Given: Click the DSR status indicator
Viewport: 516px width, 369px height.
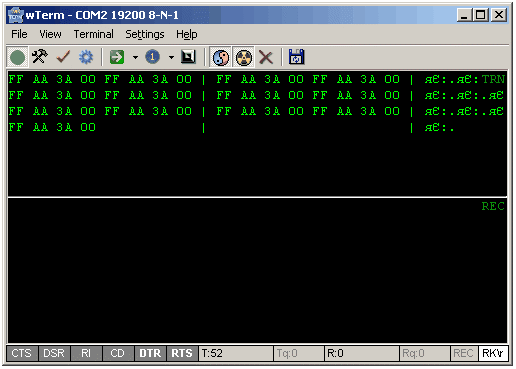Looking at the screenshot, I should tap(54, 353).
